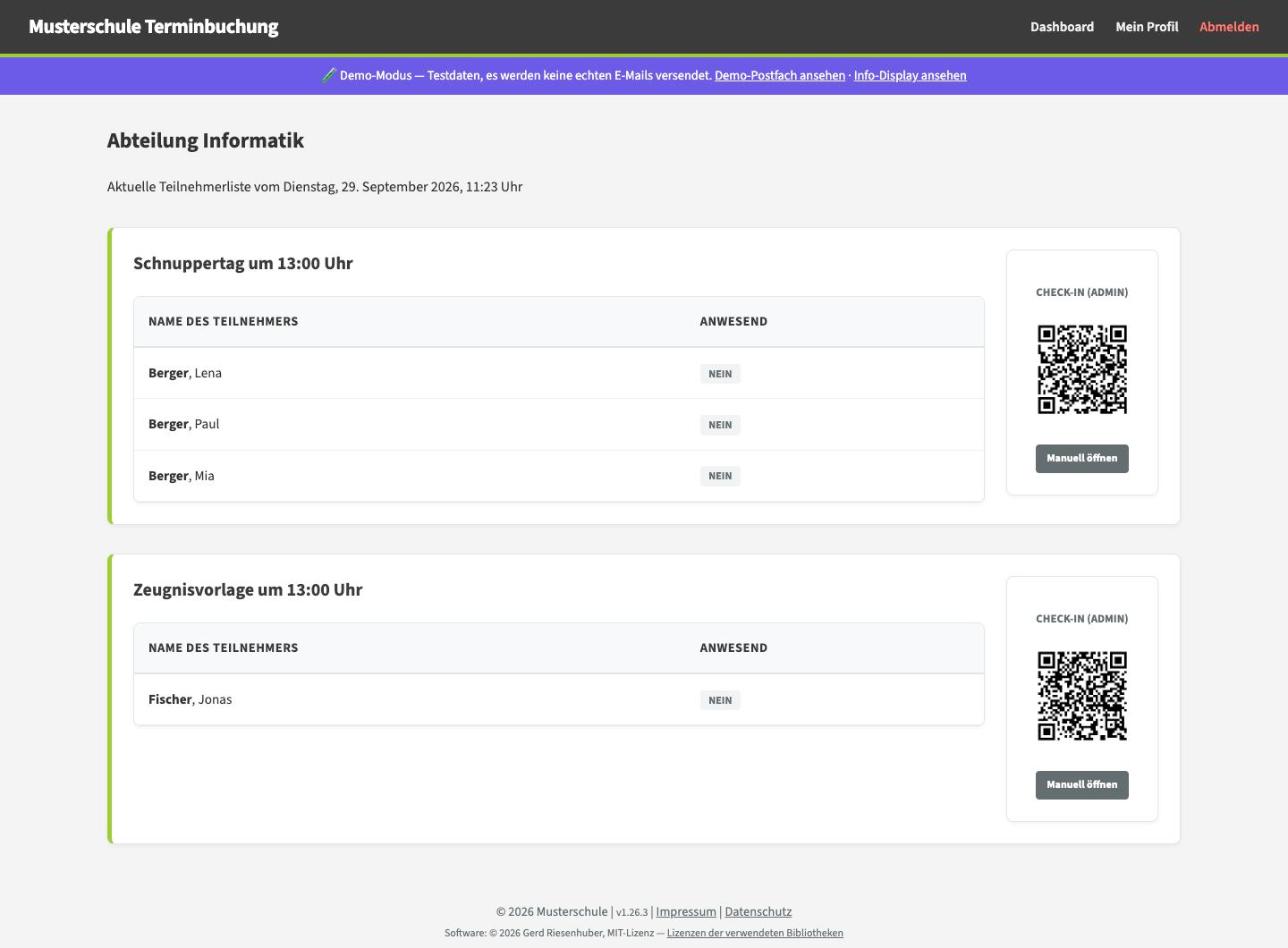Click participant name Berger, Paul
1288x948 pixels.
(x=184, y=424)
